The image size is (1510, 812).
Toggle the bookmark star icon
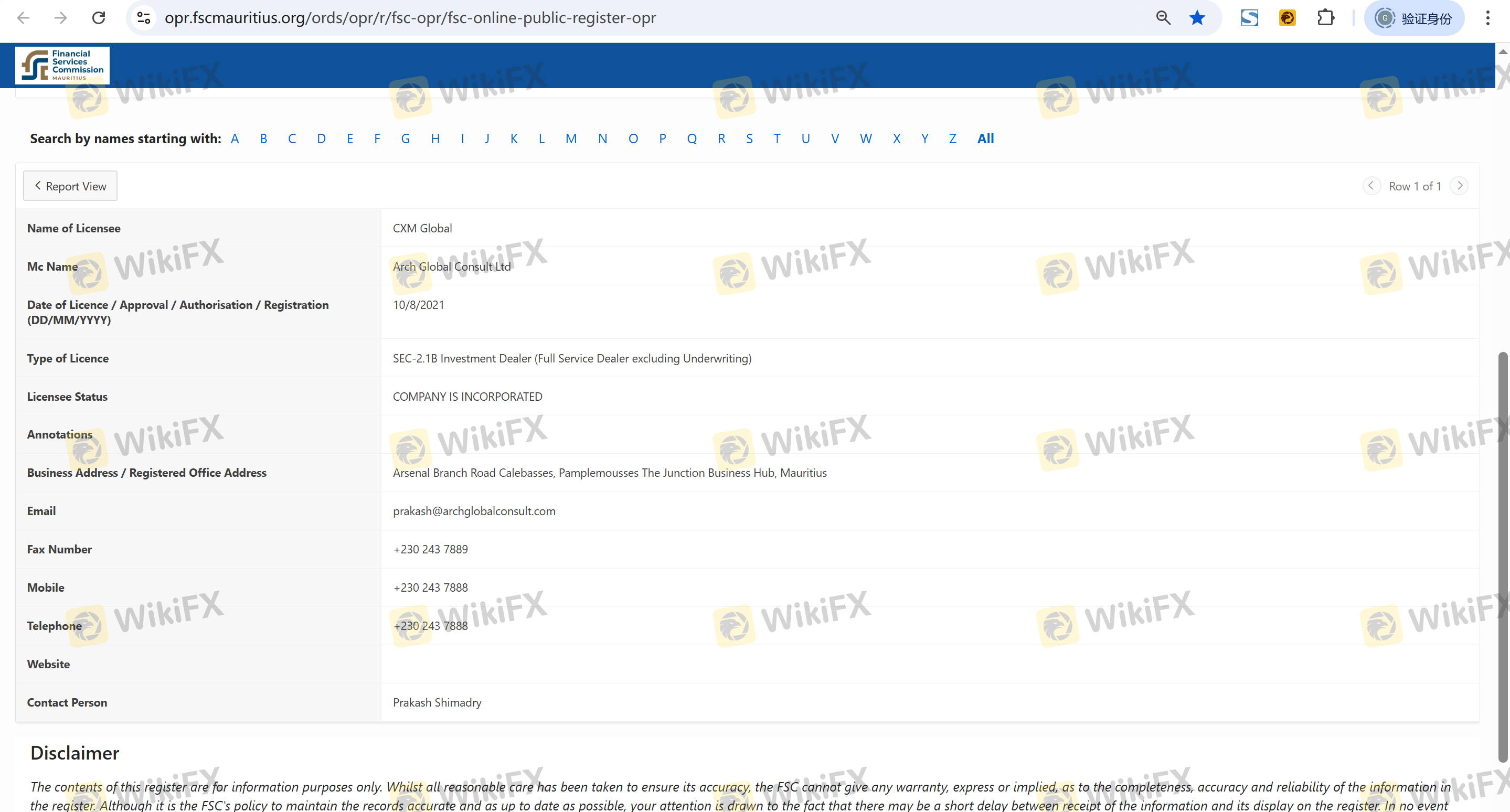(1197, 18)
